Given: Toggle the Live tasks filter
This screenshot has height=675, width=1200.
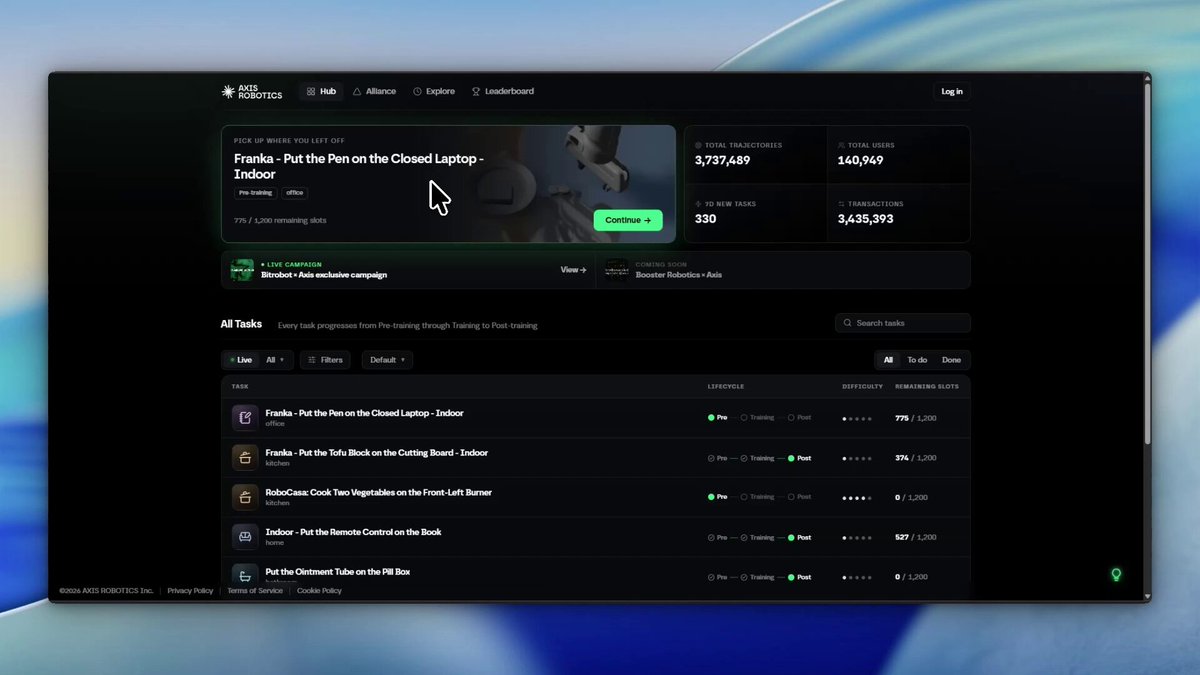Looking at the screenshot, I should 241,360.
